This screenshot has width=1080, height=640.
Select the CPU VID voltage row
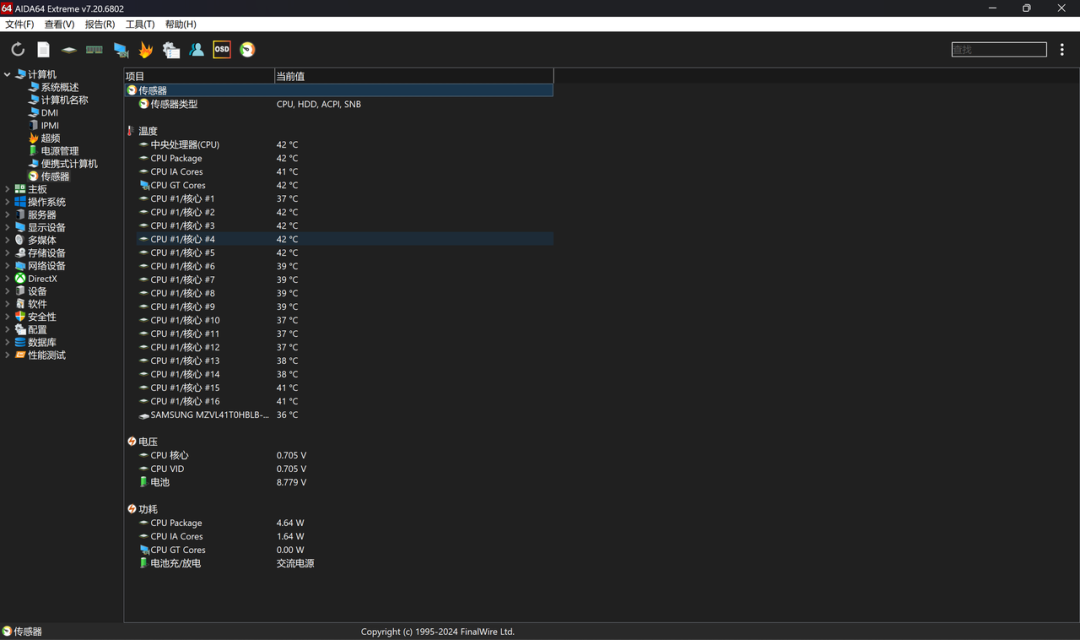(x=346, y=469)
